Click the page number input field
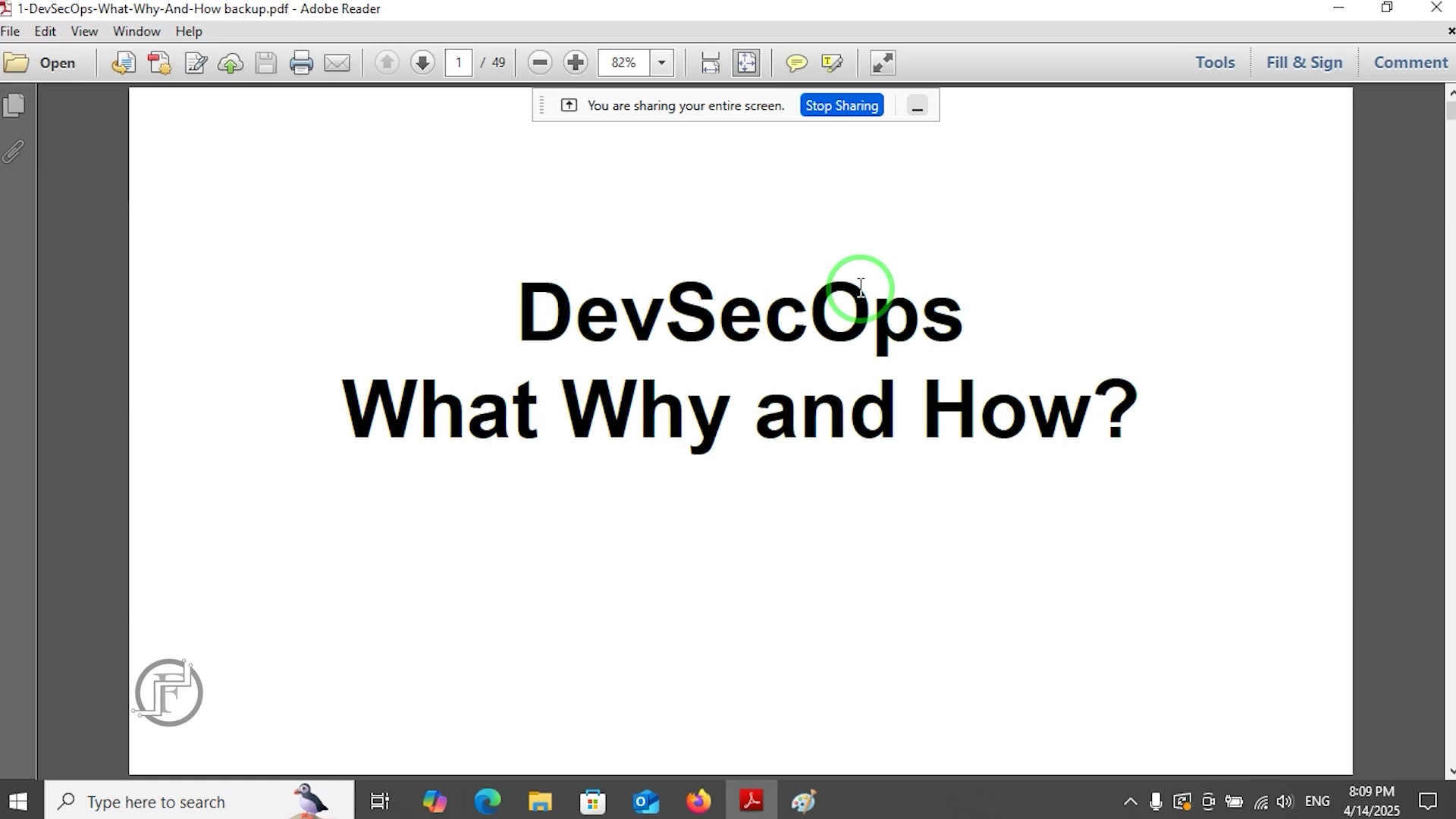The height and width of the screenshot is (819, 1456). click(459, 62)
